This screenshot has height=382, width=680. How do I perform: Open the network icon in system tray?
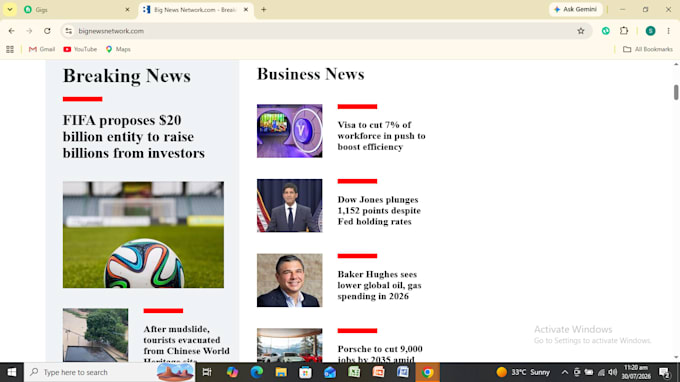tap(601, 372)
